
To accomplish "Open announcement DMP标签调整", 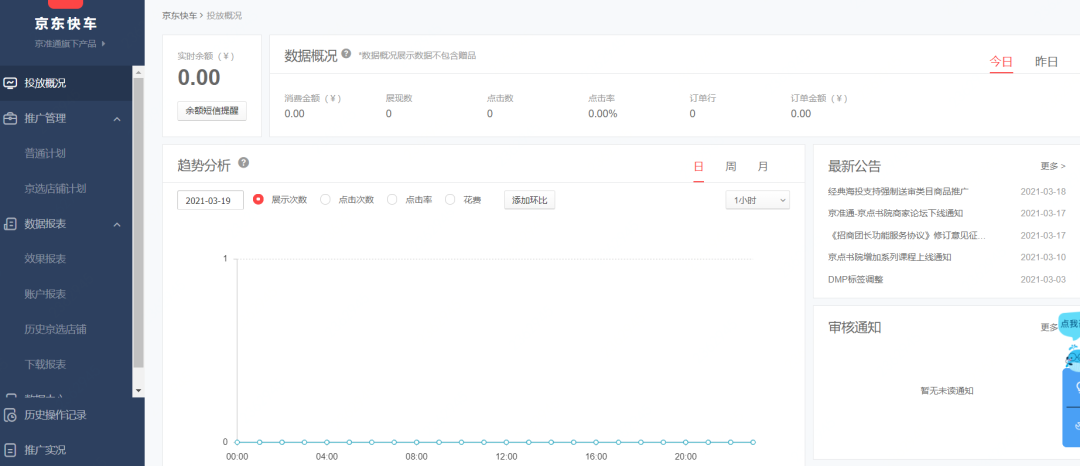I will click(x=855, y=279).
